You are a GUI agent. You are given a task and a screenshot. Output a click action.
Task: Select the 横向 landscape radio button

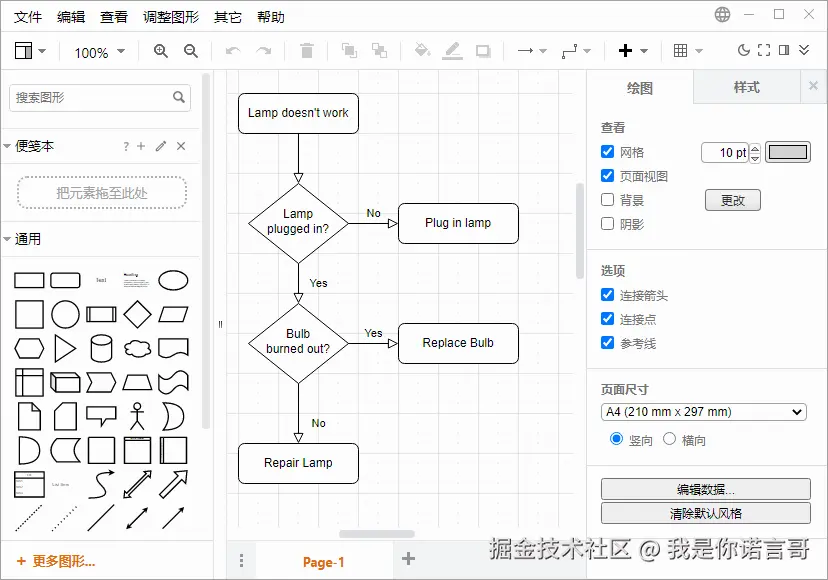coord(669,438)
